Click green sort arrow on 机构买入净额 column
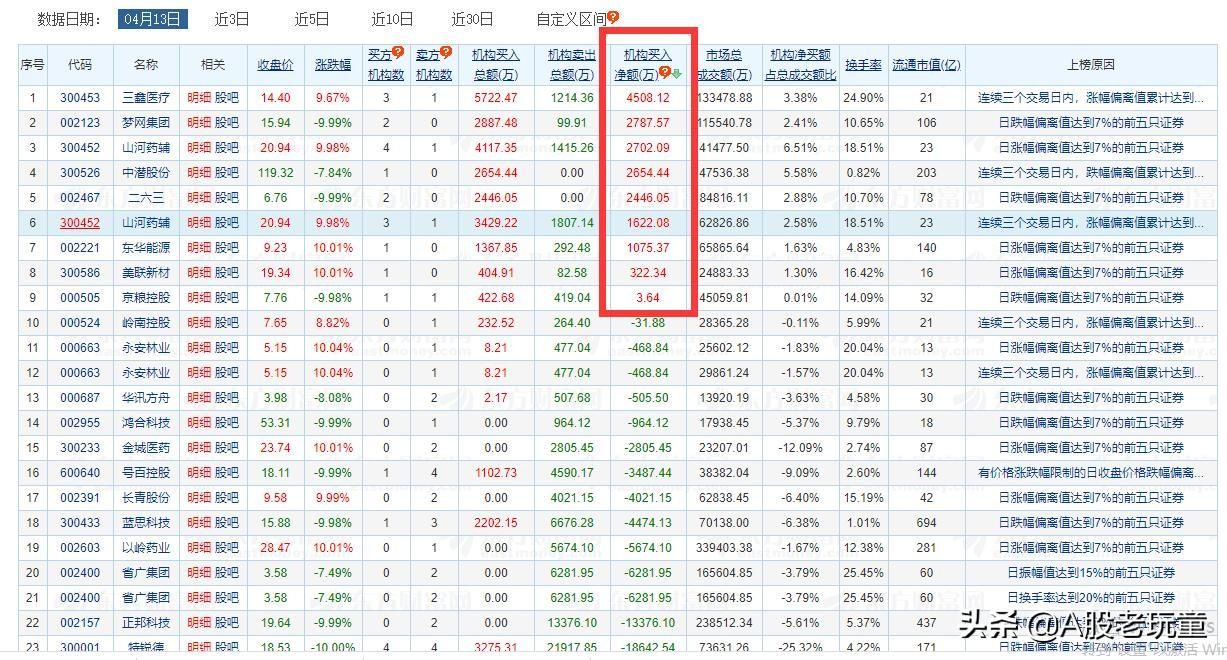 (677, 73)
